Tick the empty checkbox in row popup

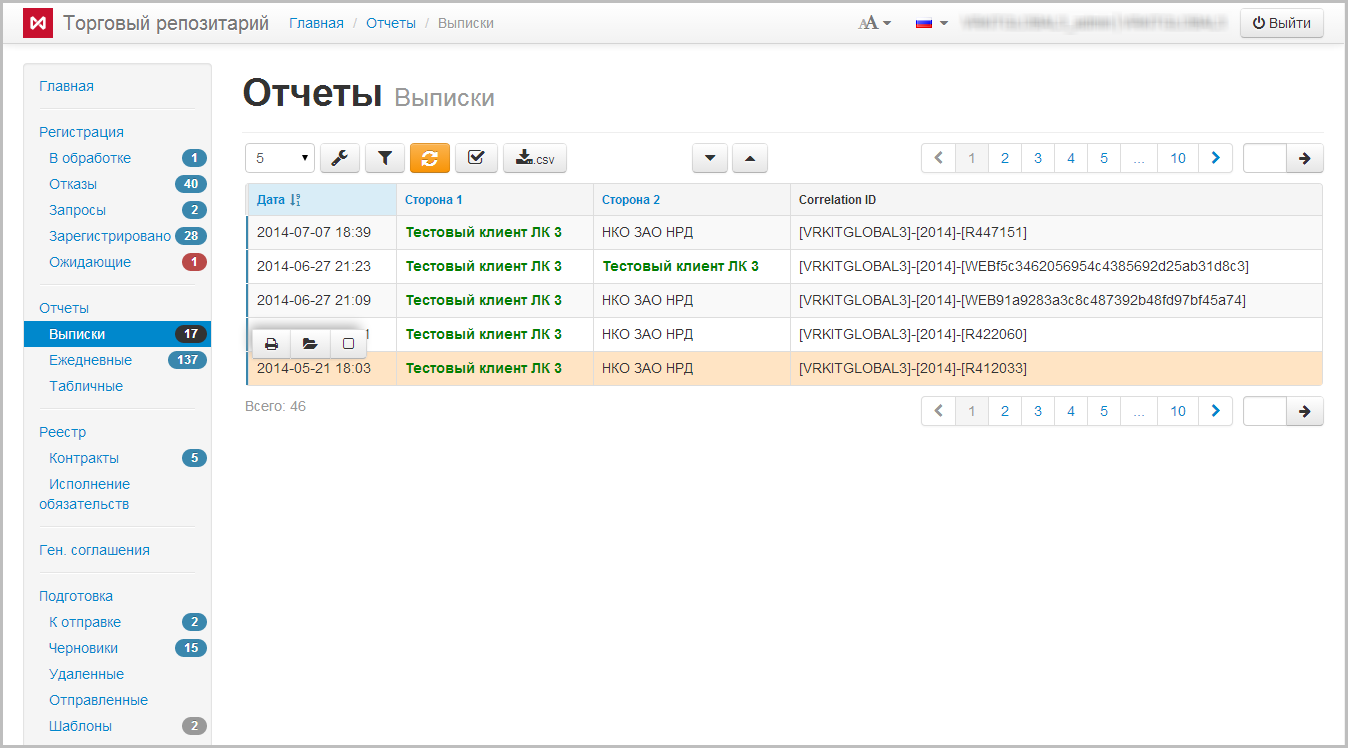[x=348, y=344]
